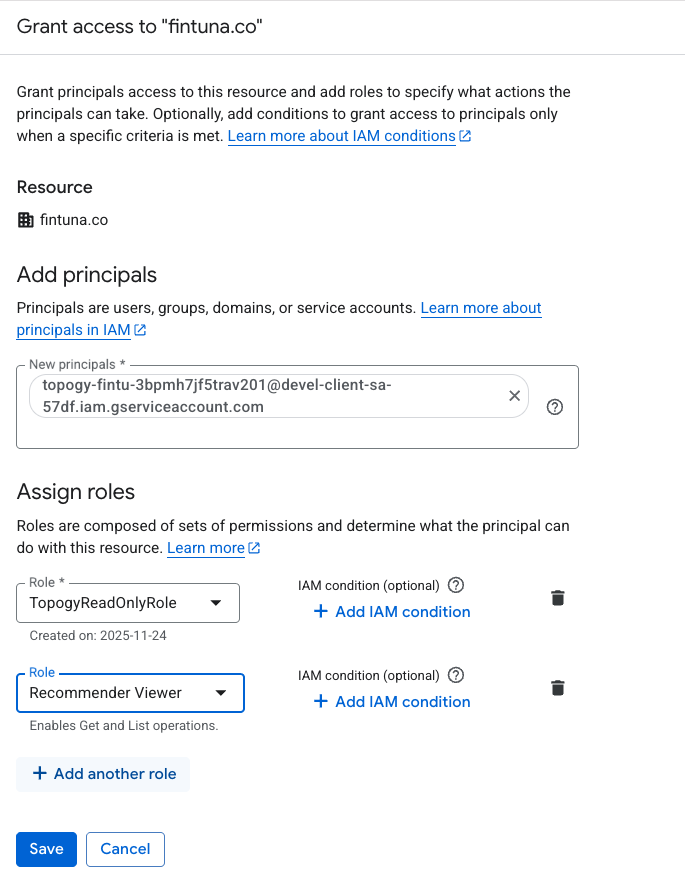Expand the Recommender Viewer role dropdown
Image resolution: width=685 pixels, height=894 pixels.
[130, 693]
